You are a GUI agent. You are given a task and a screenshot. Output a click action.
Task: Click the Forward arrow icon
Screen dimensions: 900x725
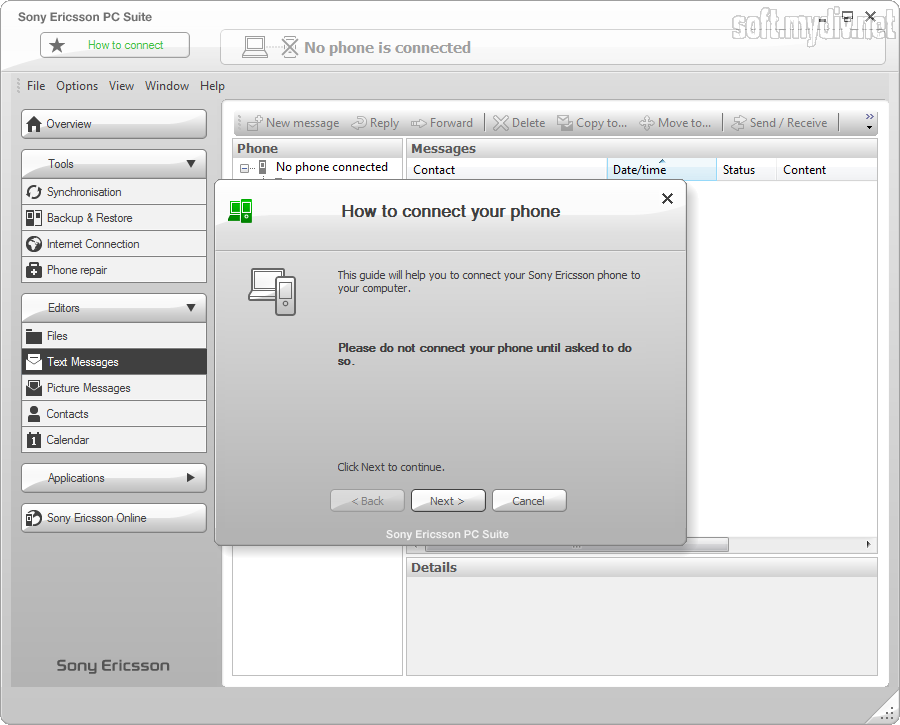(418, 123)
